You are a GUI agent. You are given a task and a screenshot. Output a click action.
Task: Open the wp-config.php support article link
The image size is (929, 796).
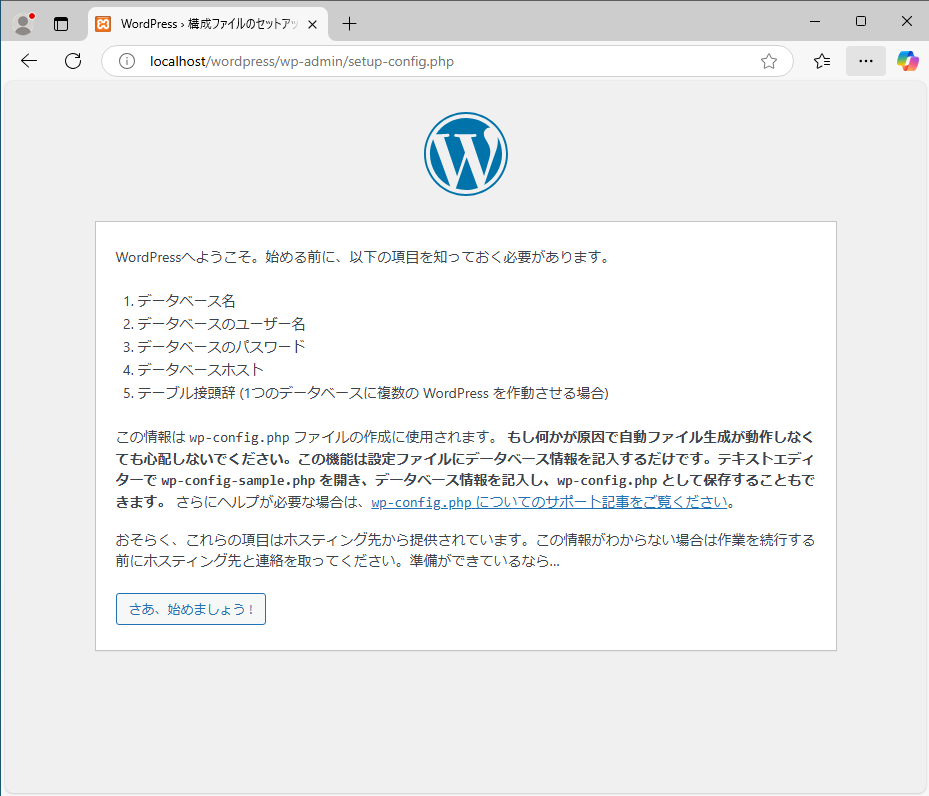click(x=549, y=502)
